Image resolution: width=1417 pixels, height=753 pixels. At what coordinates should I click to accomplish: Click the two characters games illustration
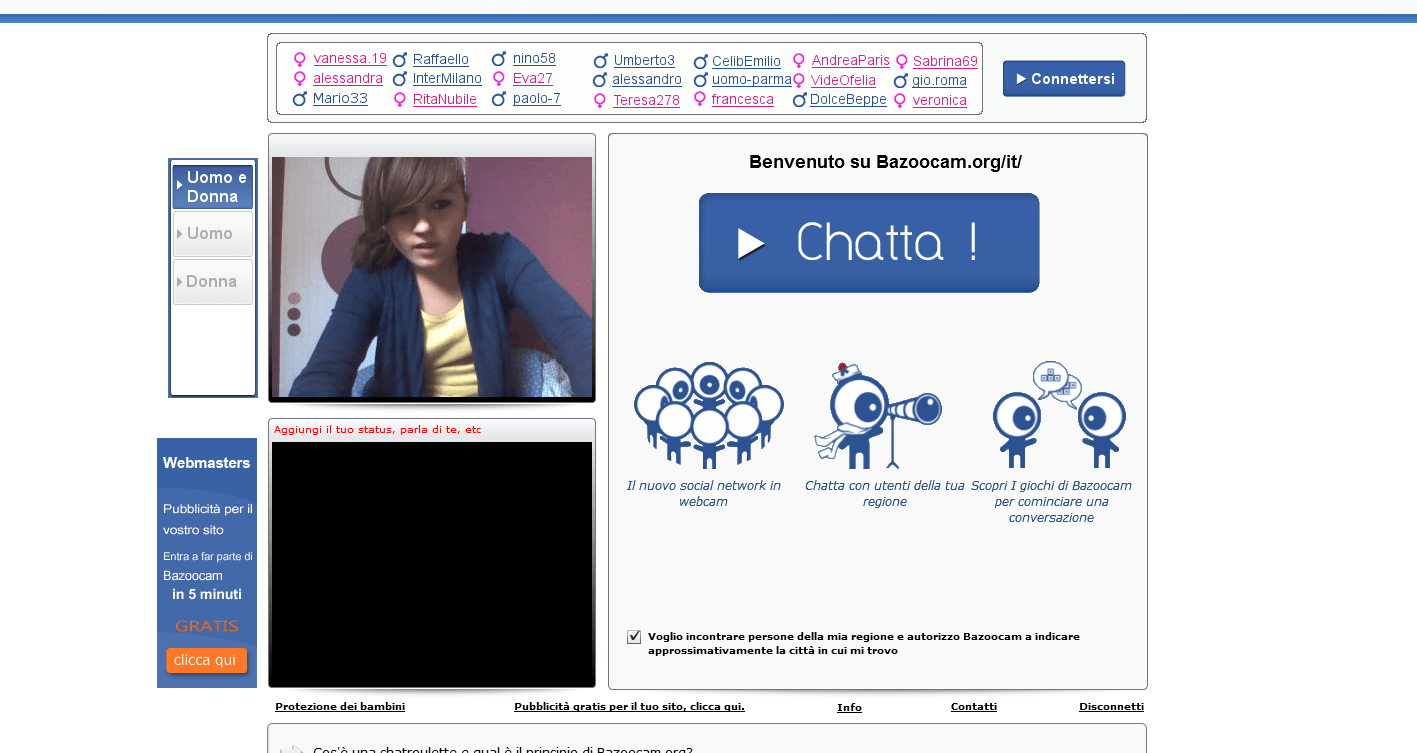click(x=1059, y=414)
